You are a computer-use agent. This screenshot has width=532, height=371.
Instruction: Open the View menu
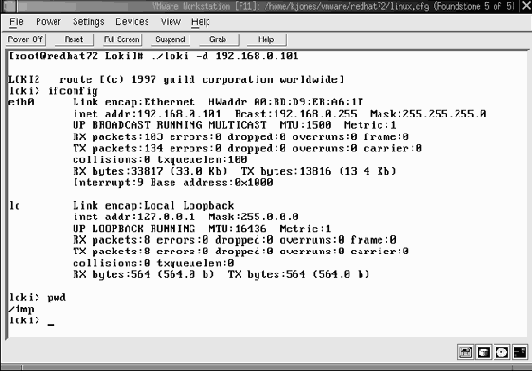click(x=171, y=22)
